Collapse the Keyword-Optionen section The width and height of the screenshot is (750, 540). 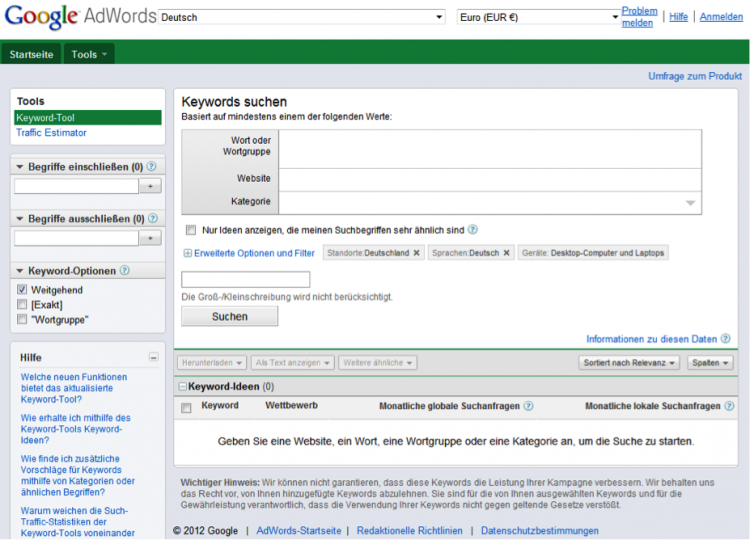point(20,271)
